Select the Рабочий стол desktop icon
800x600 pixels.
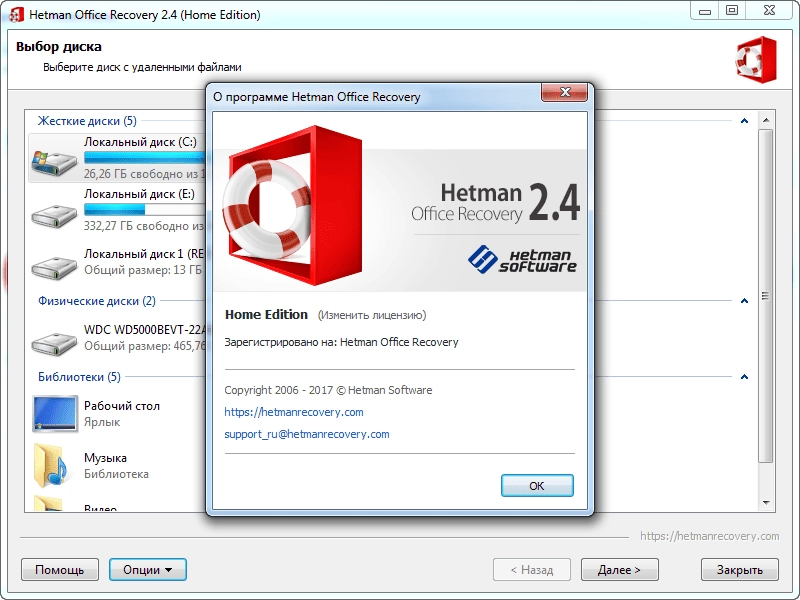tap(55, 413)
